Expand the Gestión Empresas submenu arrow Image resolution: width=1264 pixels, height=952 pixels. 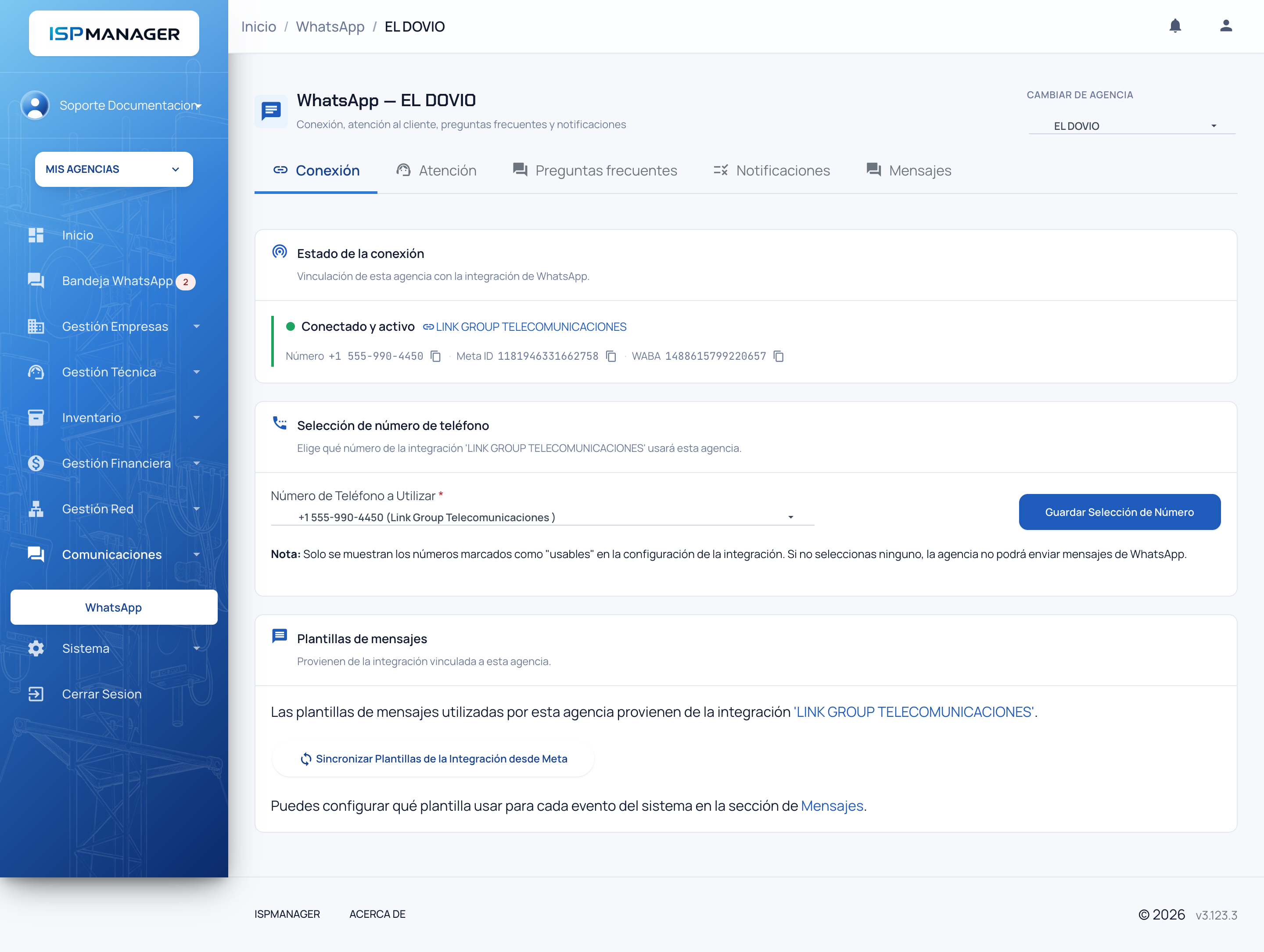[197, 327]
